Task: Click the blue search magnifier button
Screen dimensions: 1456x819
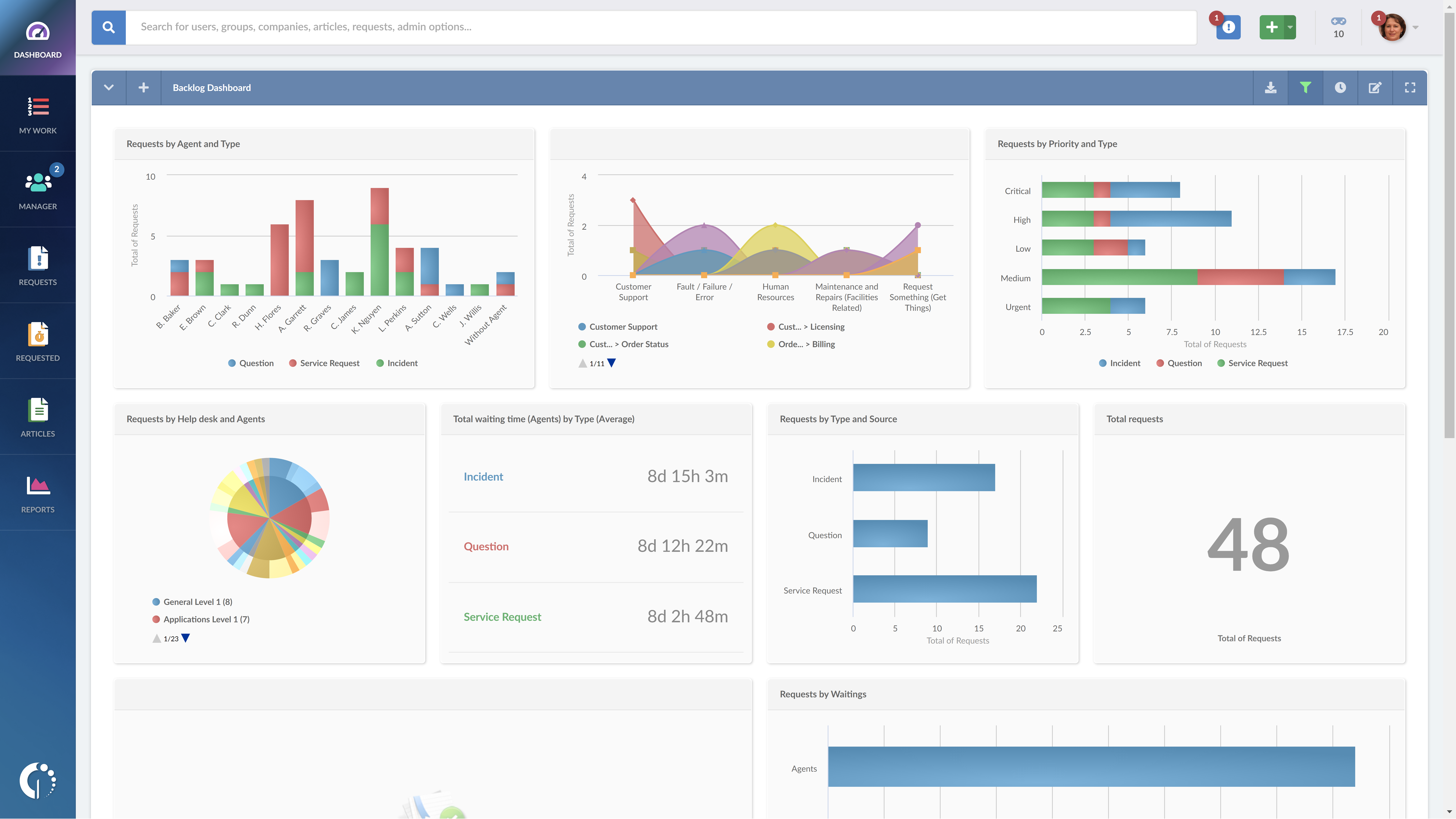Action: pyautogui.click(x=109, y=27)
